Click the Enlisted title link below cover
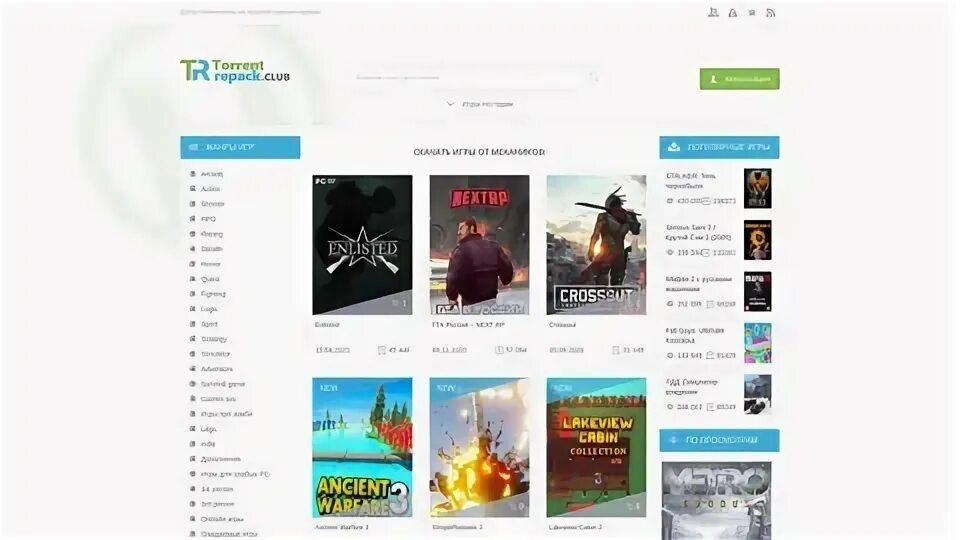Screen dimensions: 960x540 click(327, 324)
